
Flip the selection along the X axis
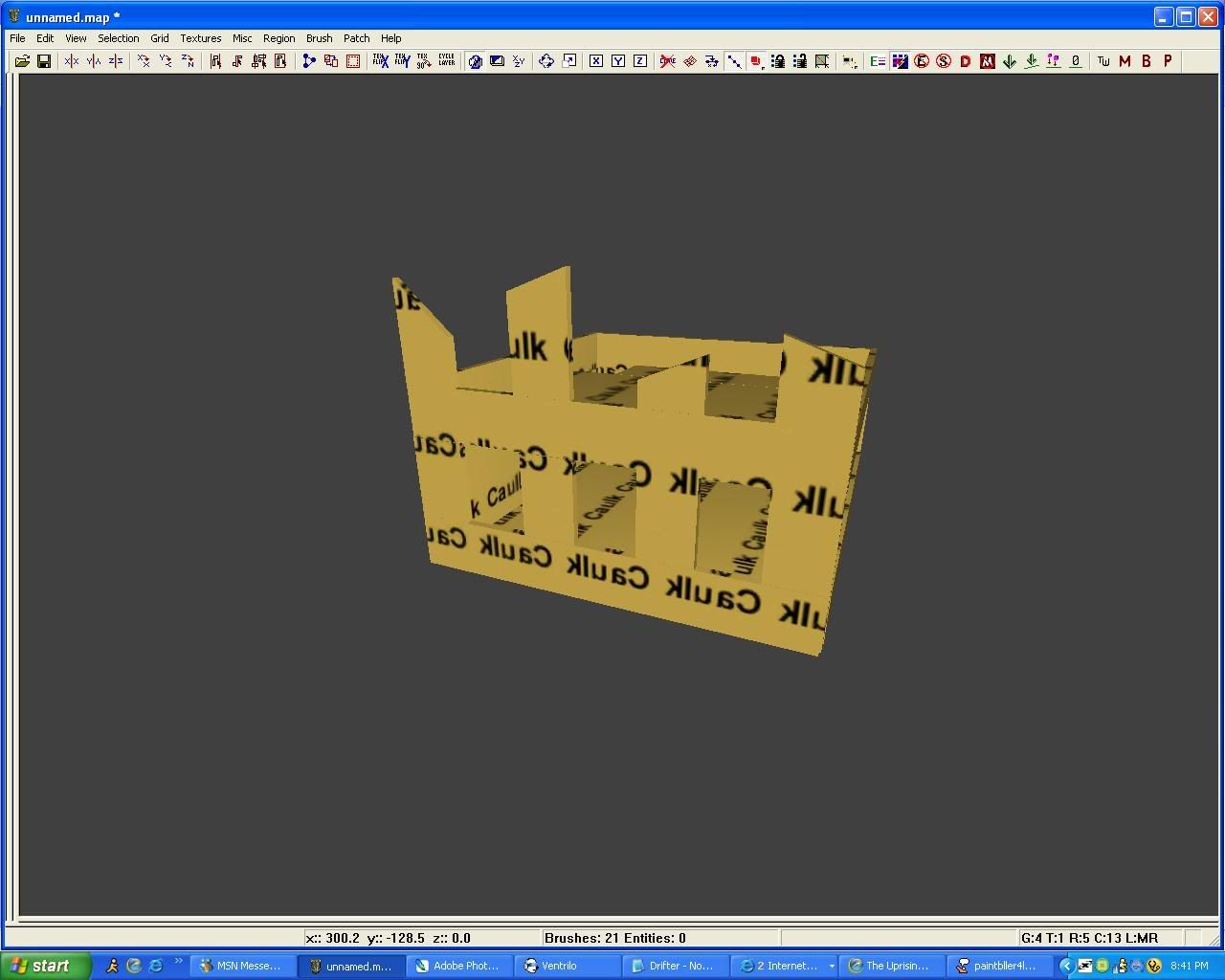[72, 61]
